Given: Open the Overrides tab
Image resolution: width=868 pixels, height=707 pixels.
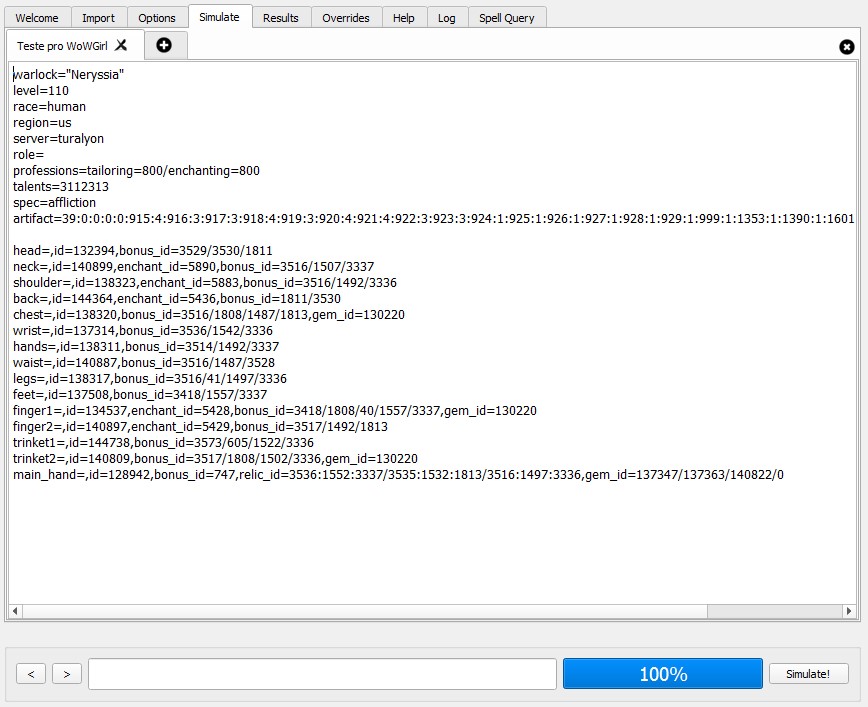Looking at the screenshot, I should (x=345, y=18).
